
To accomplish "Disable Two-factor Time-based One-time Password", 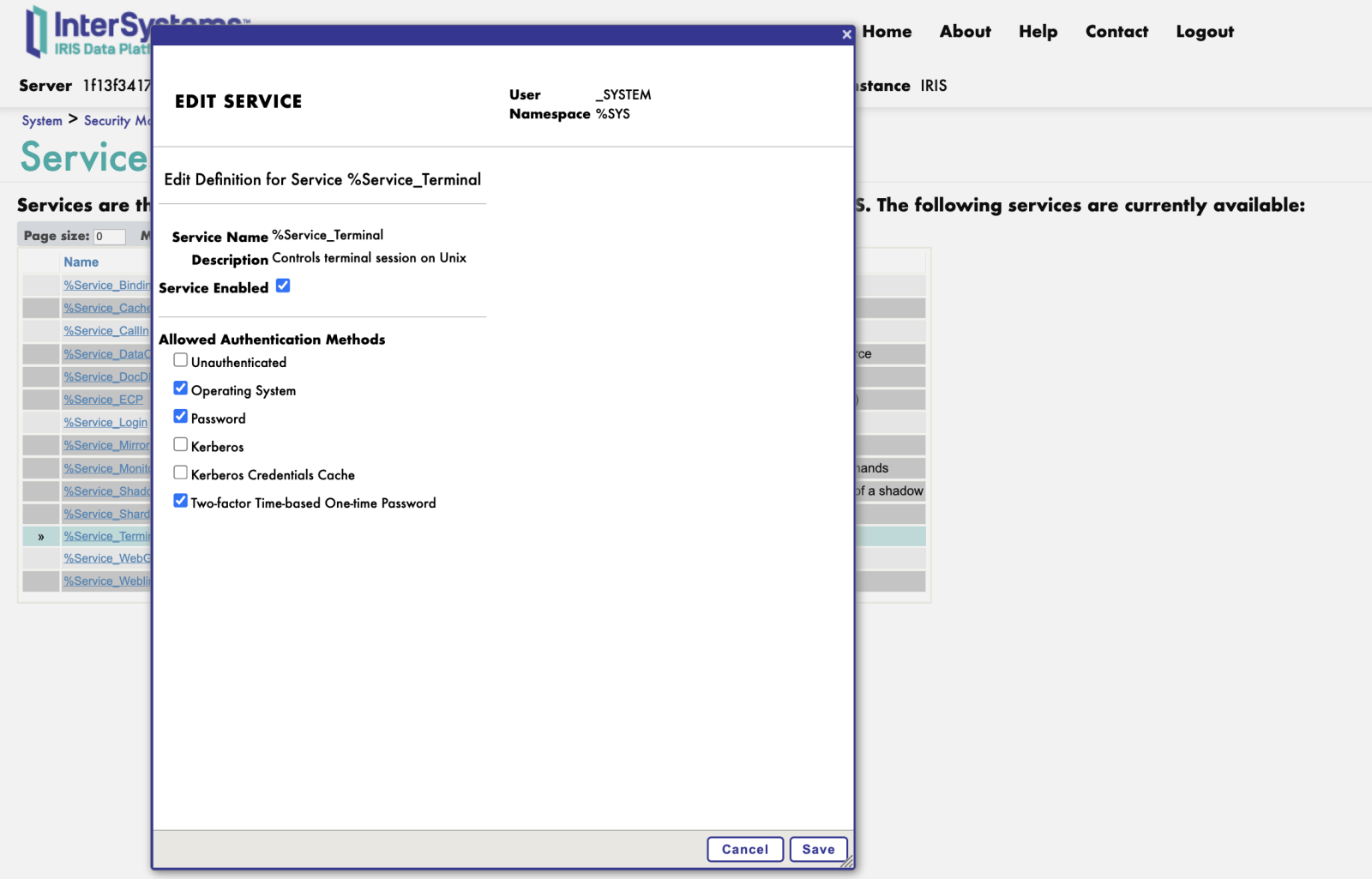I will tap(181, 501).
